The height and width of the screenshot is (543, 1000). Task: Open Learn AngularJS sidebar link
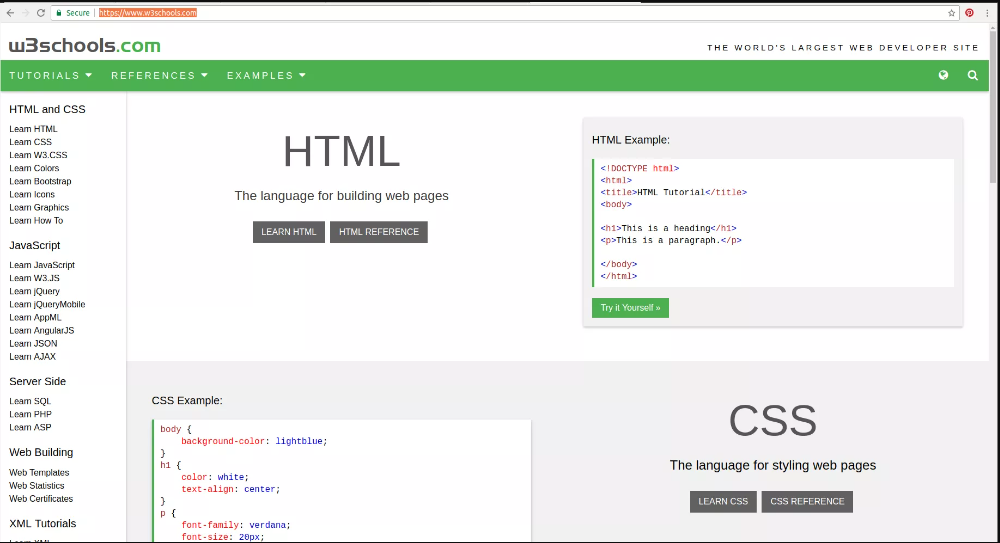(41, 331)
